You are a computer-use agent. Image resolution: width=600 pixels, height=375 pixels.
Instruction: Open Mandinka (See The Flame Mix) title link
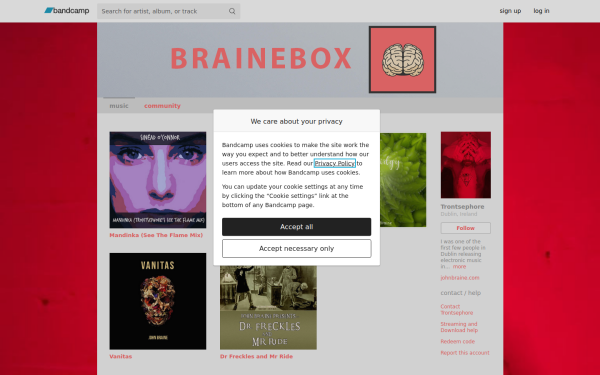tap(156, 235)
